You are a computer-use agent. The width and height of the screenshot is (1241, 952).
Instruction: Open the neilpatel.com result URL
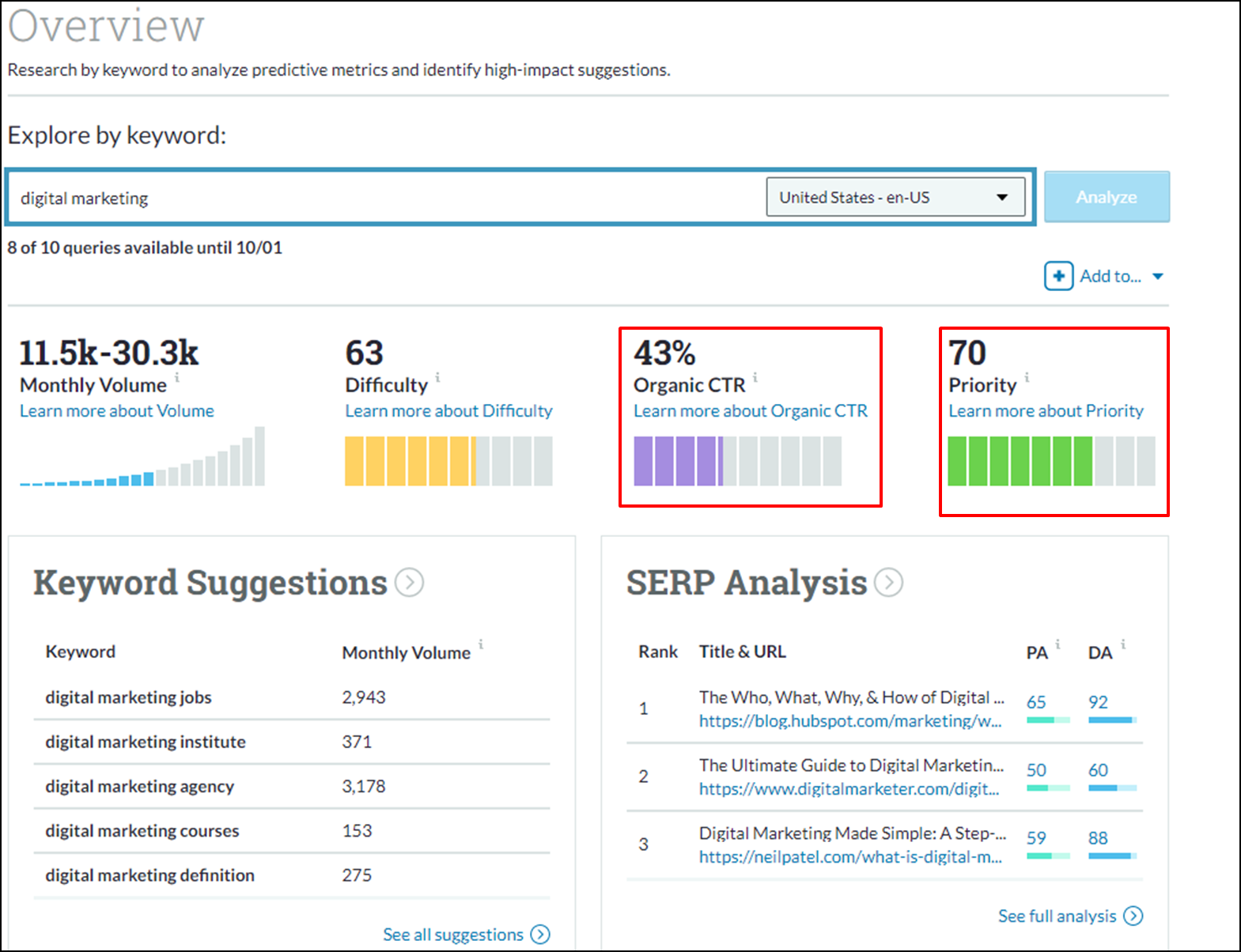850,857
